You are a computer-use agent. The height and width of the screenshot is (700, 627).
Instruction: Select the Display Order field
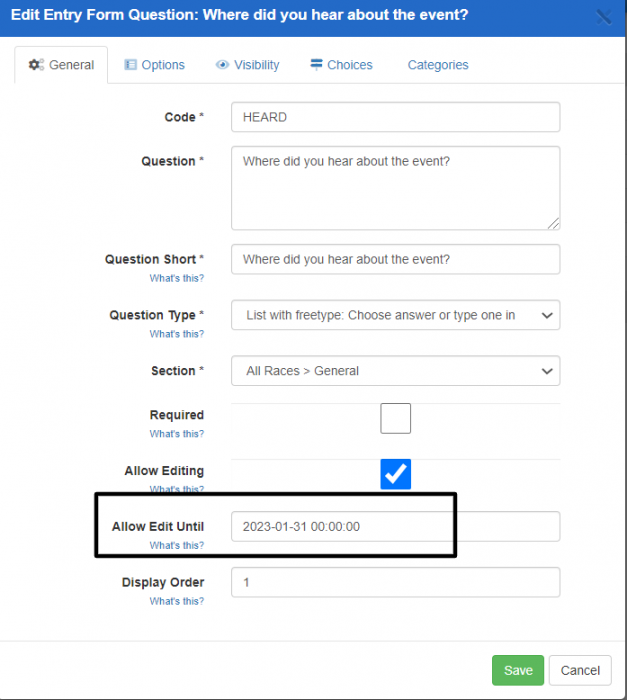pos(395,582)
